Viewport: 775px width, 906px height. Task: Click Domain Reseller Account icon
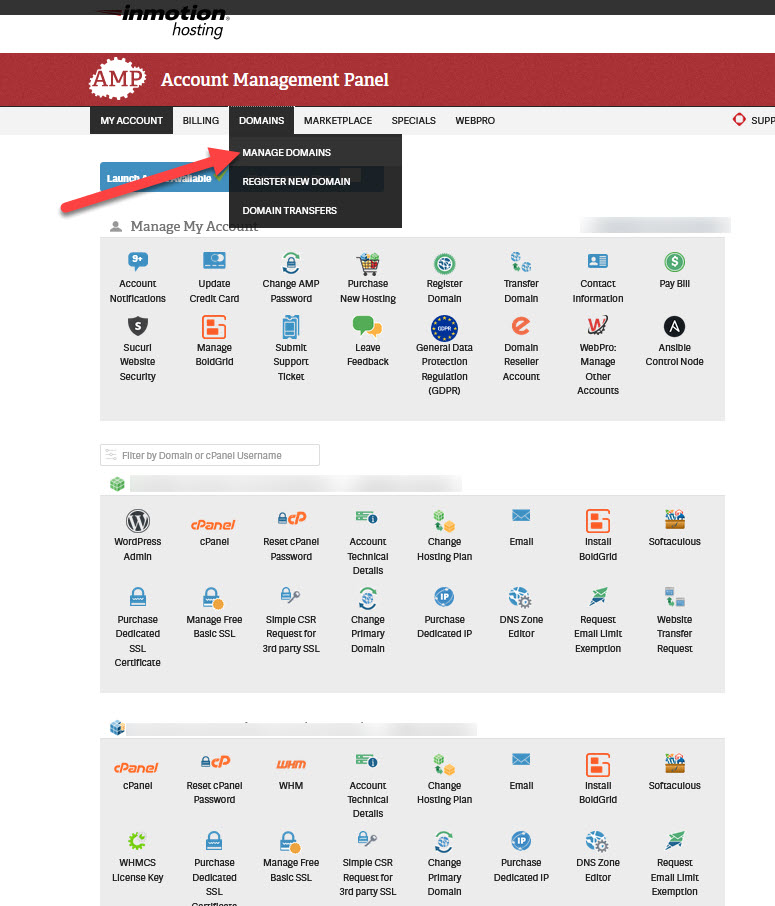click(x=521, y=326)
